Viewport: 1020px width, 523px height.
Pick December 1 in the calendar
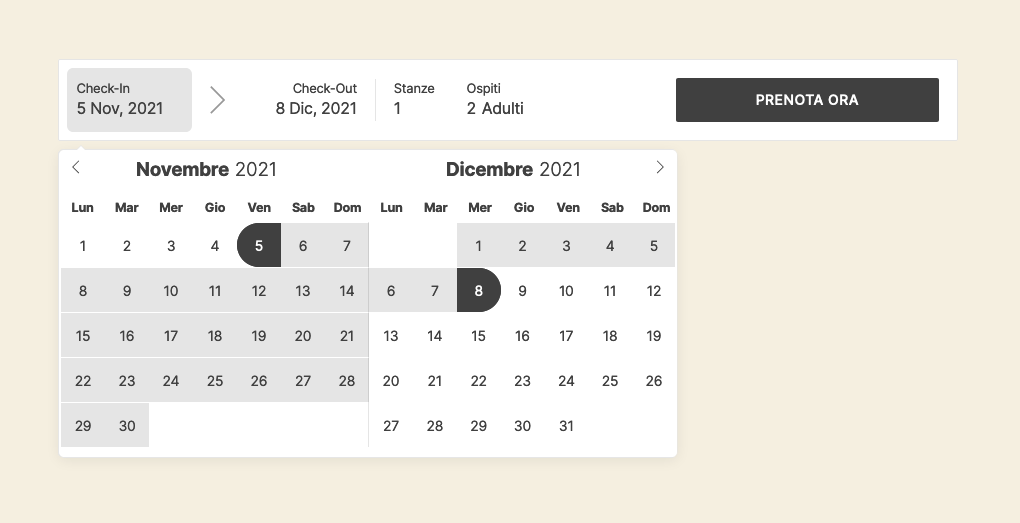click(x=479, y=246)
